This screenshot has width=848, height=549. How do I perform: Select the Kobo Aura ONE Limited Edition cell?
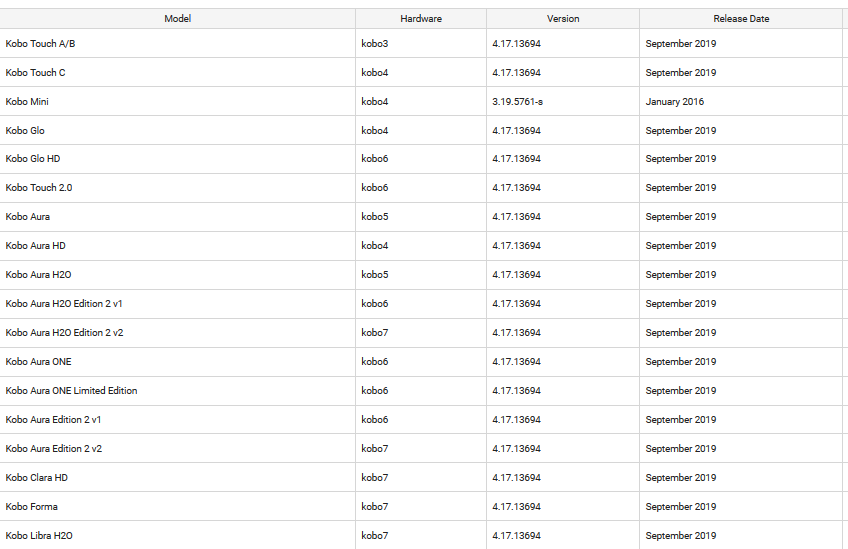[x=71, y=391]
